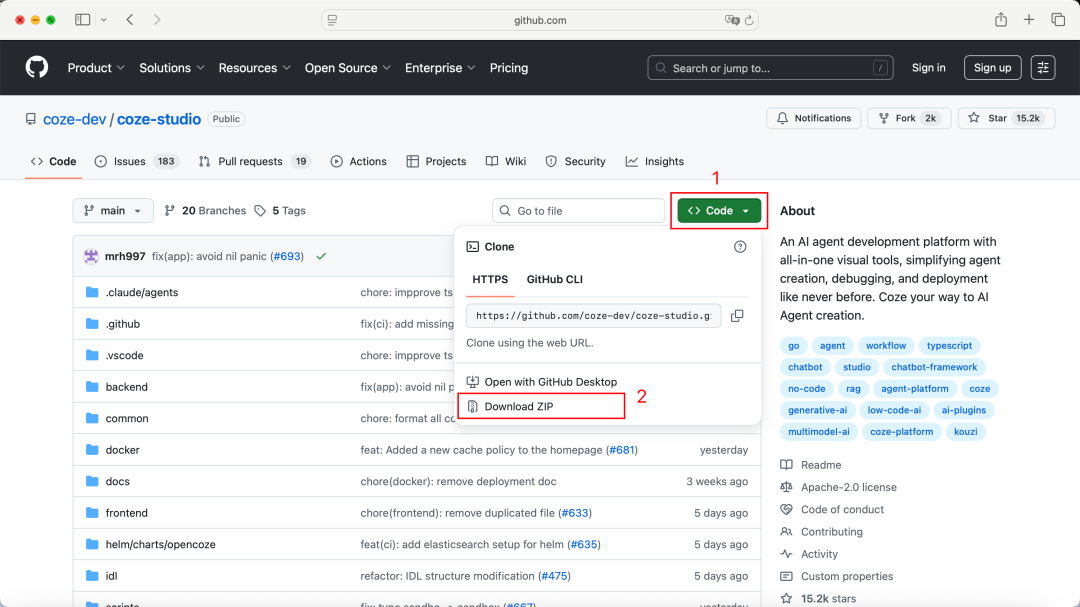This screenshot has width=1080, height=607.
Task: Open the Security tab
Action: [x=575, y=161]
